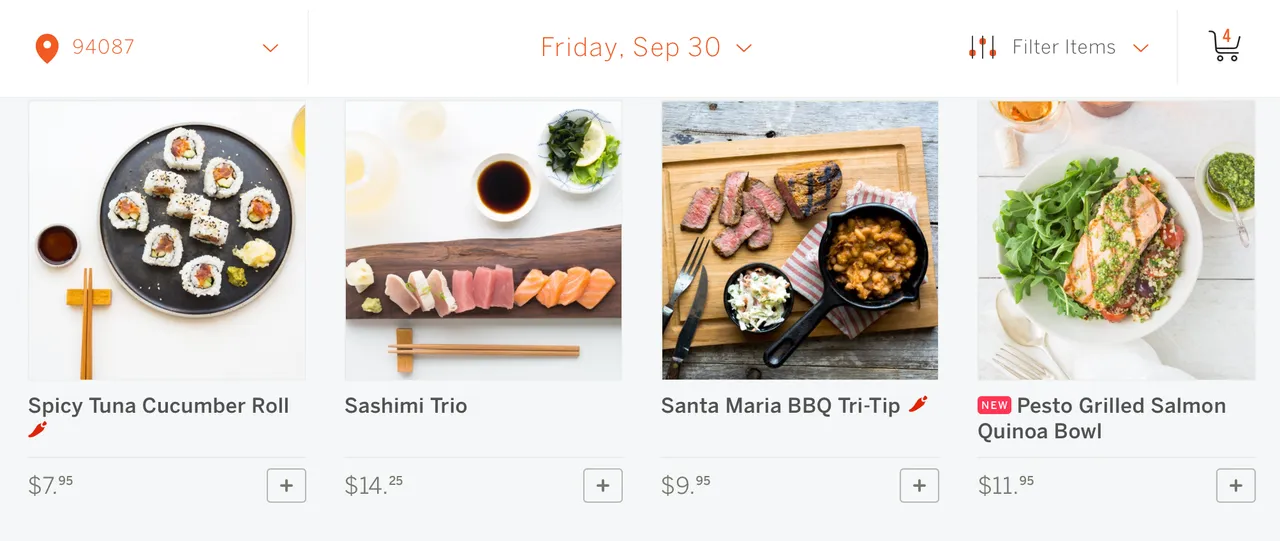Click the NEW badge on salmon bowl
The image size is (1280, 541).
[x=995, y=405]
